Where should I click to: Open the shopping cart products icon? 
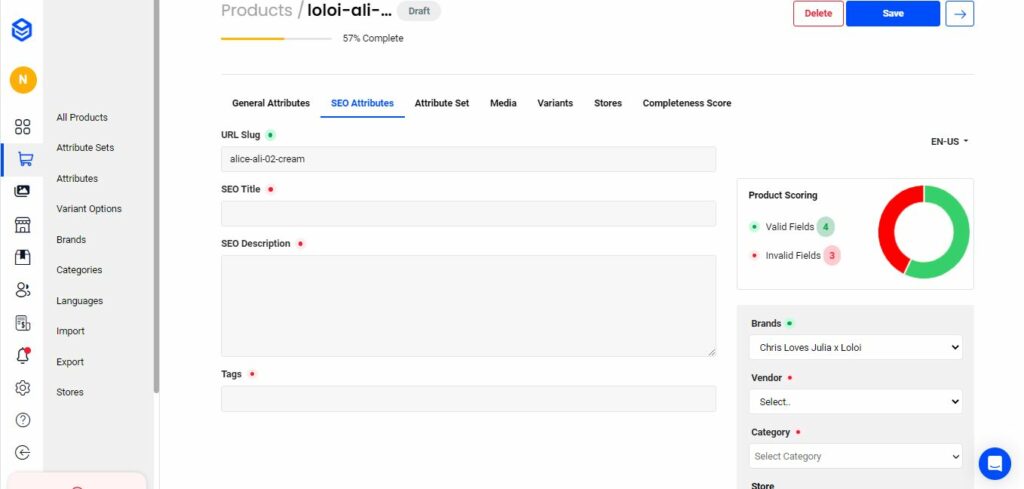22,159
